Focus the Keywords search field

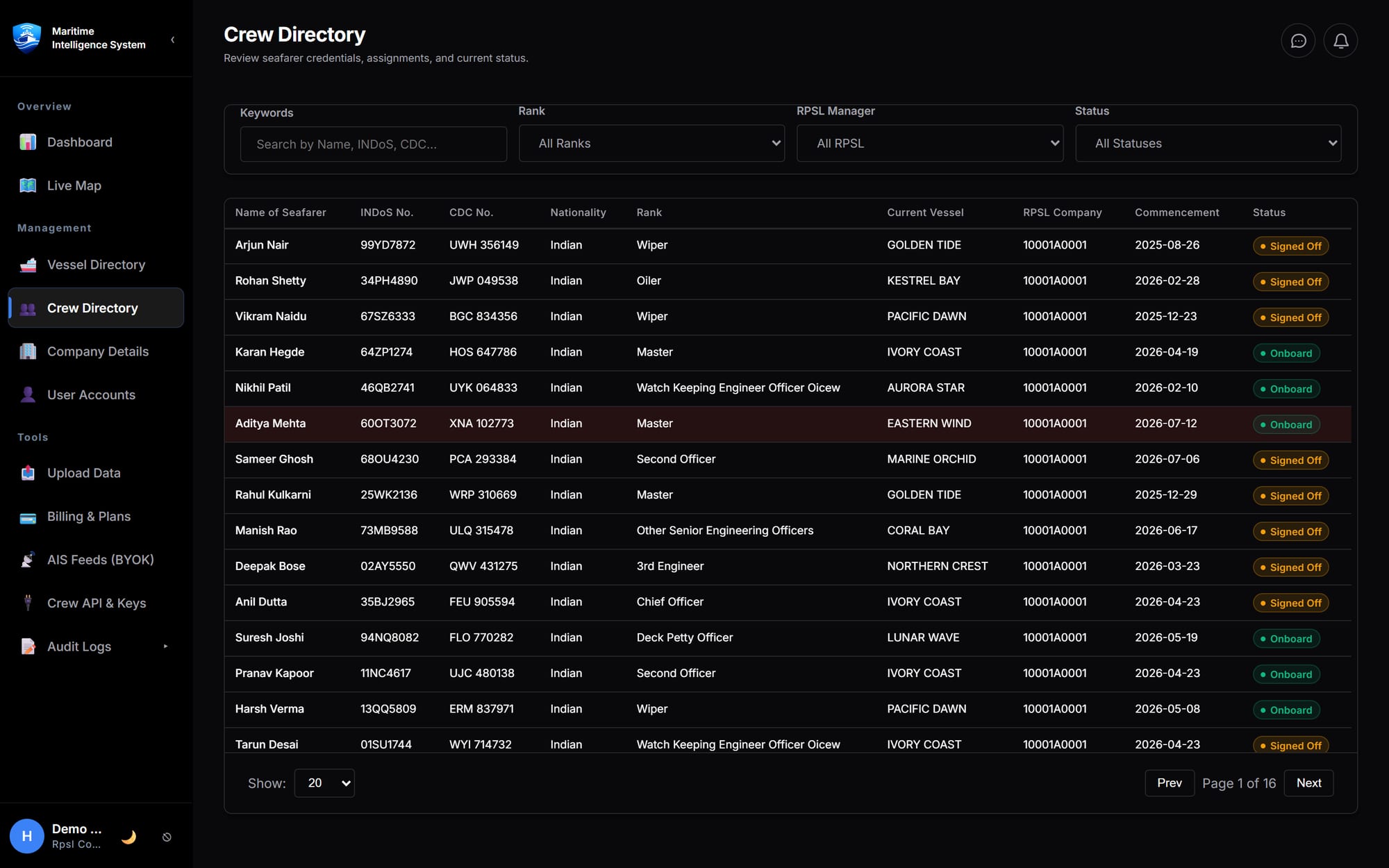[374, 144]
